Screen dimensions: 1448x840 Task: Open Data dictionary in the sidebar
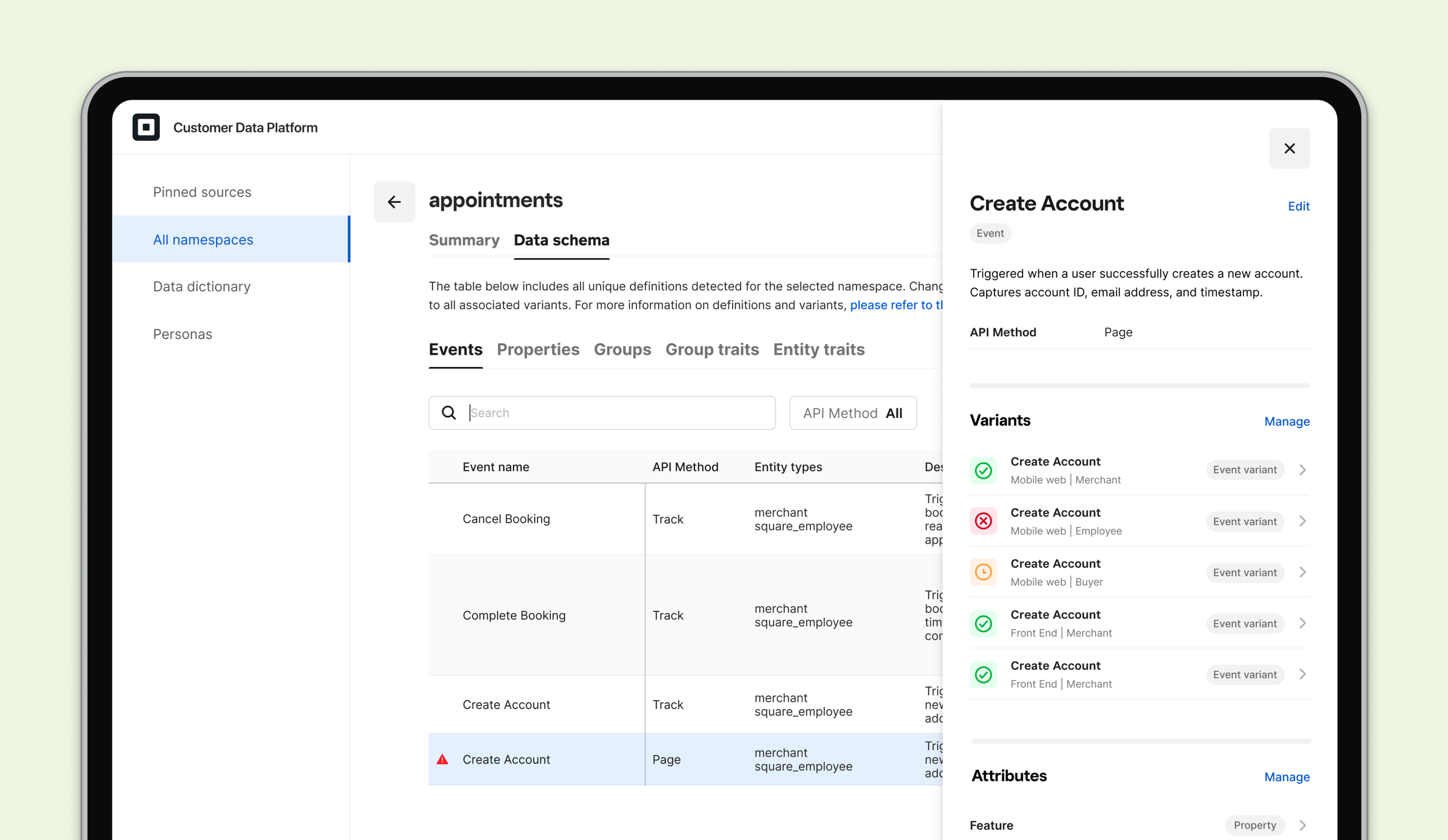pyautogui.click(x=202, y=287)
